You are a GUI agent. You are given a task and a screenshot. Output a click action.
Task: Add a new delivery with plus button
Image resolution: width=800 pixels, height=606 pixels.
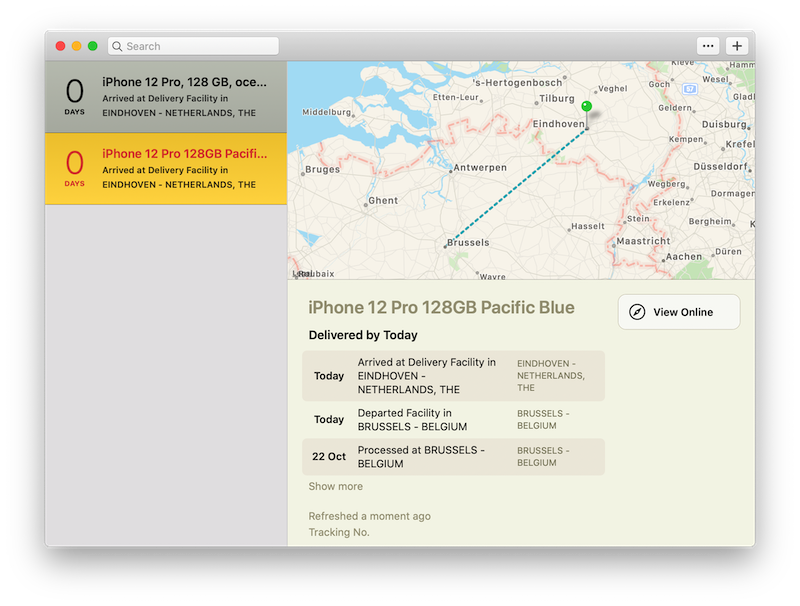(737, 46)
